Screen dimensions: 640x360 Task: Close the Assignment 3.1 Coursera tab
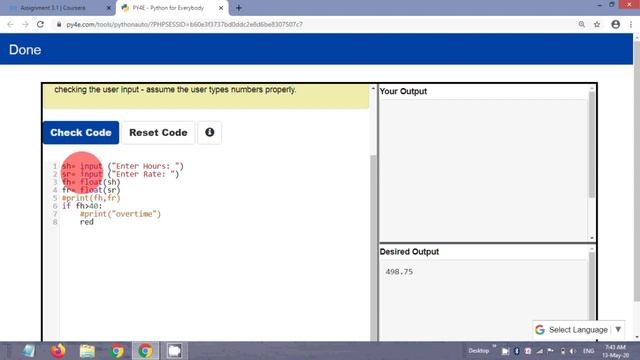(109, 8)
